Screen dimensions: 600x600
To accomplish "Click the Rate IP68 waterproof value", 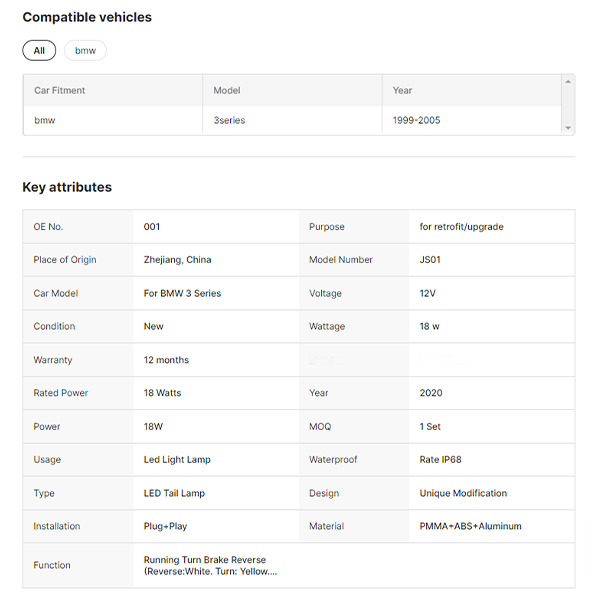I will pos(440,460).
